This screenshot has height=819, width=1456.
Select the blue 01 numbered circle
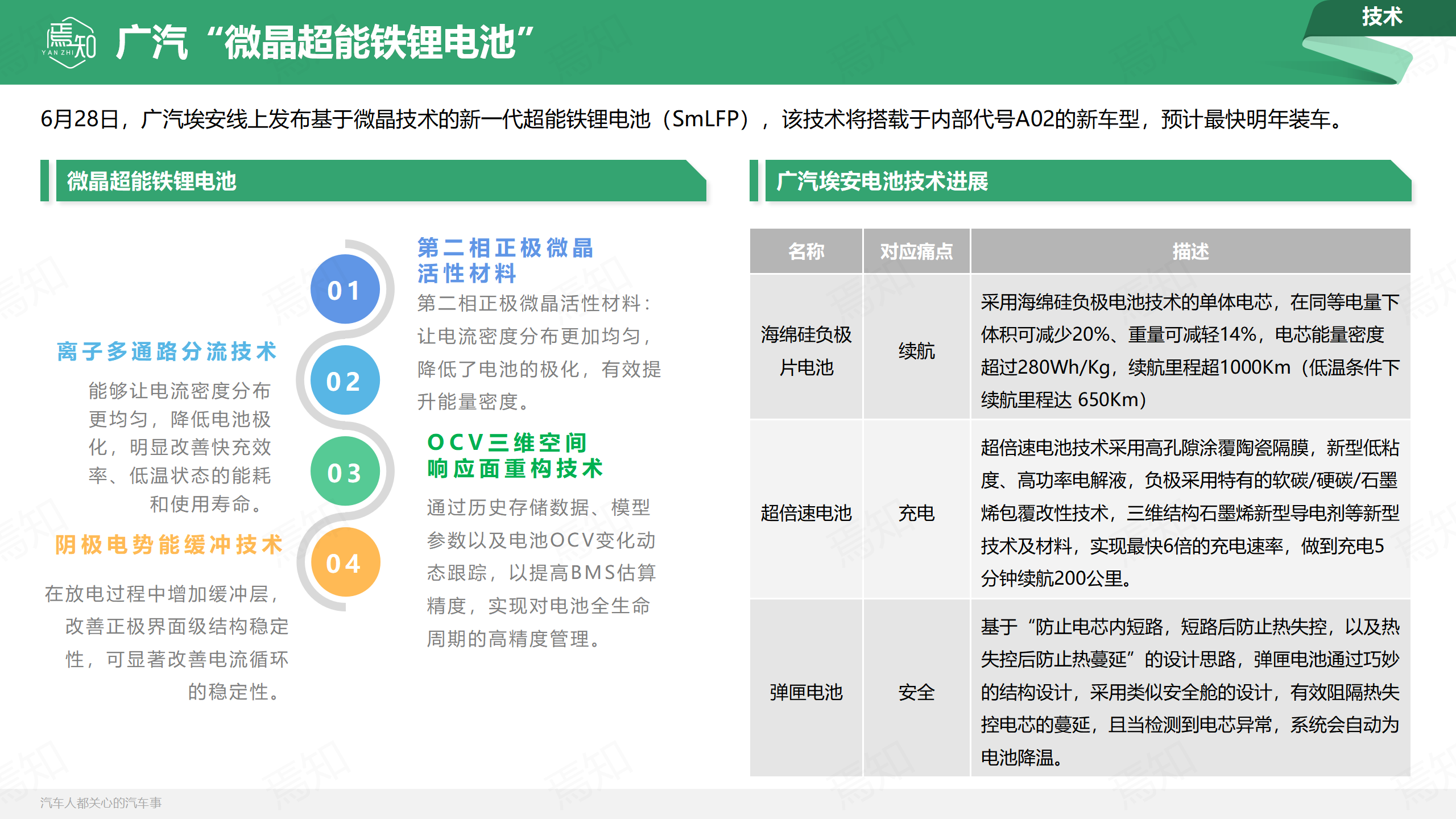(345, 289)
